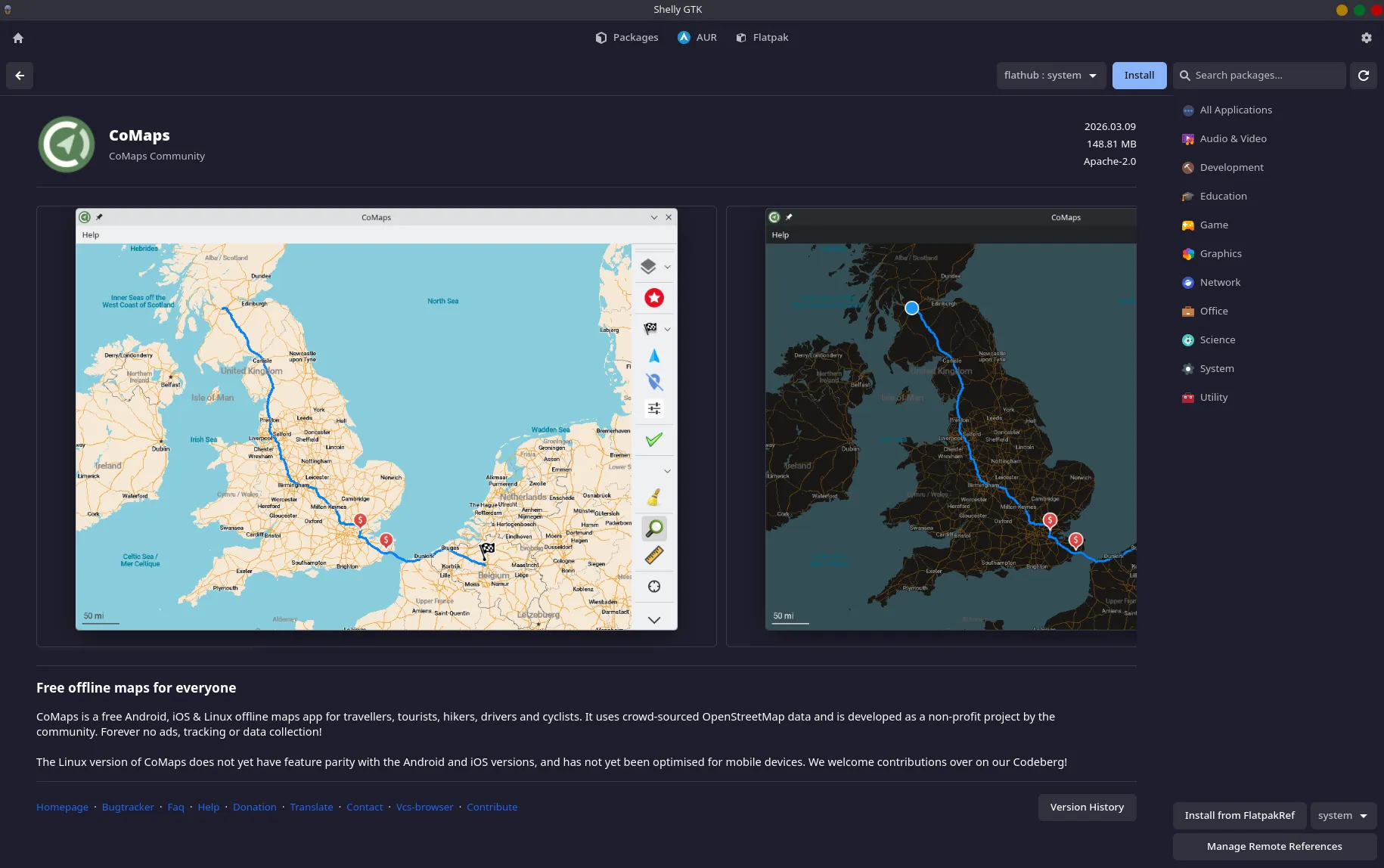Open the Faq link
1384x868 pixels.
coord(175,808)
